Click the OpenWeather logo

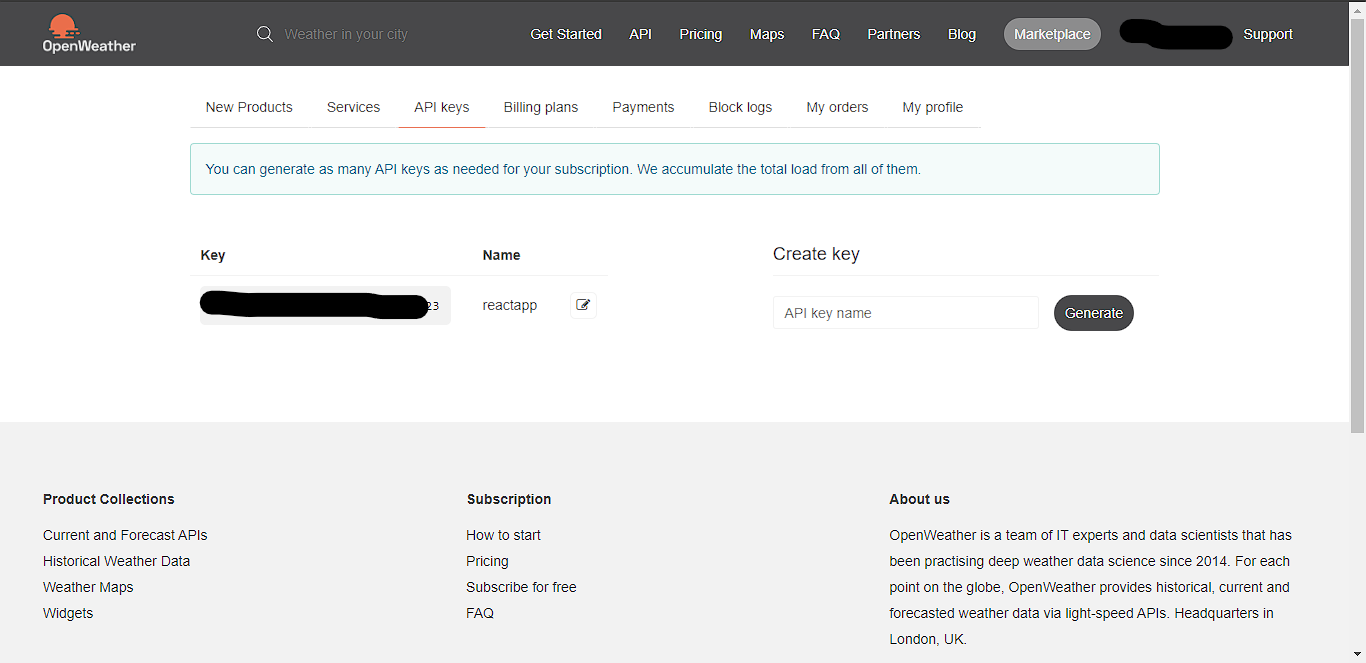[x=89, y=33]
